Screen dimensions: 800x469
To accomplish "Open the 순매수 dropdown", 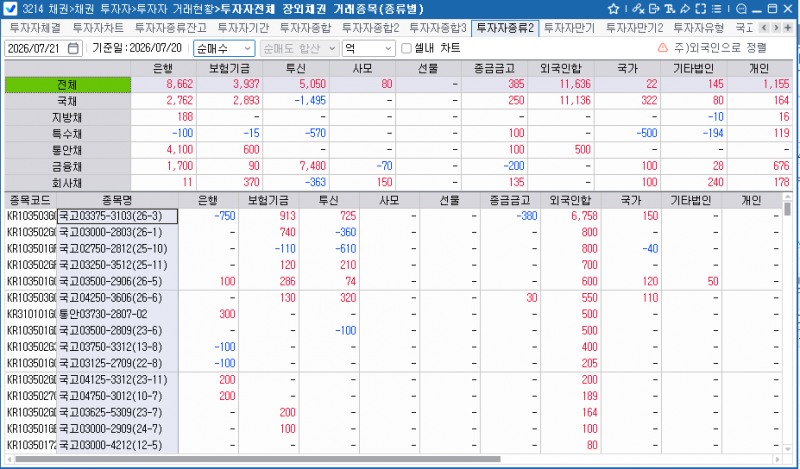I will (224, 48).
